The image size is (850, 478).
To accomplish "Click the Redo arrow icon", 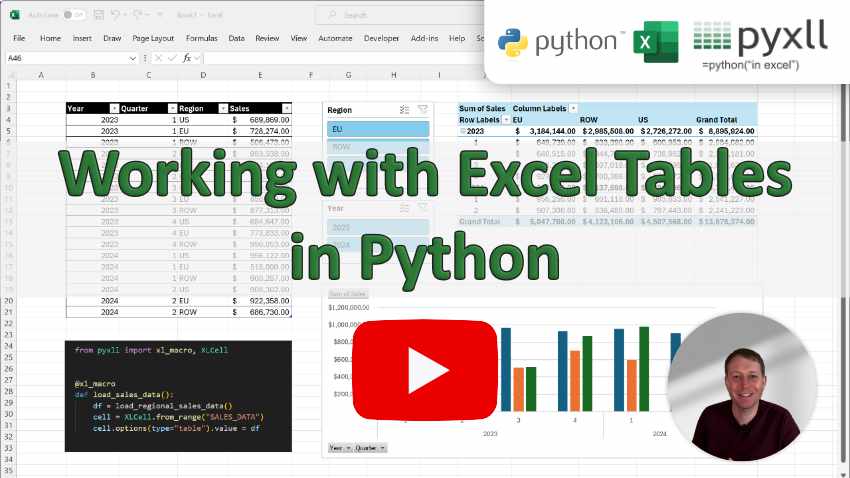I will click(x=137, y=15).
